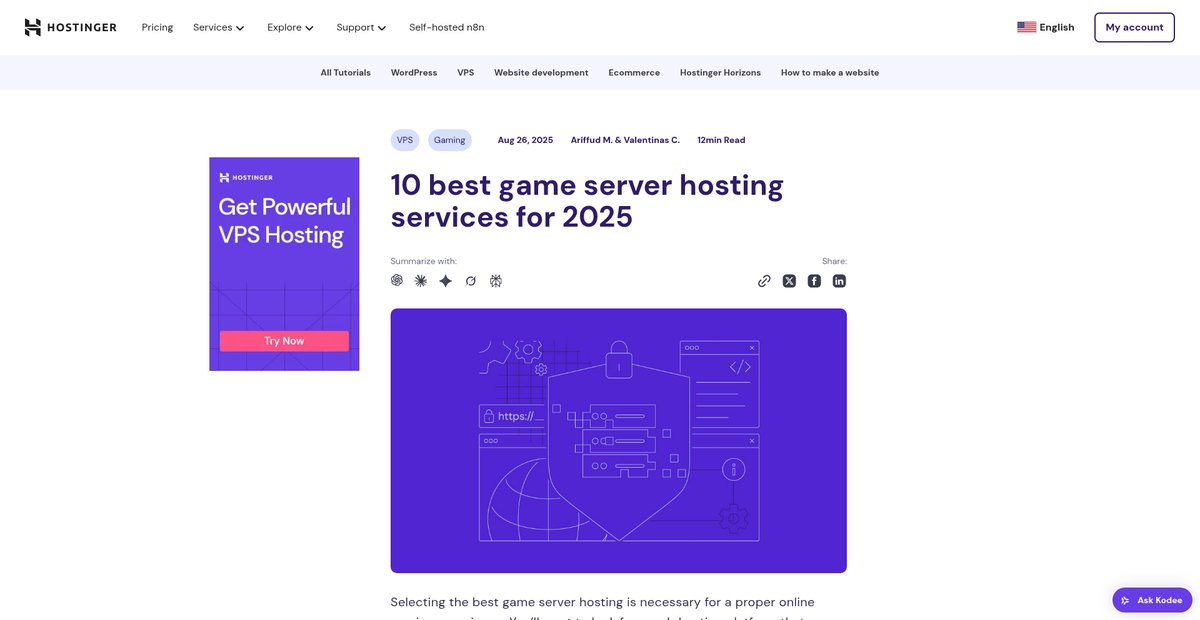Click the Hostinger logo in header
The image size is (1200, 620).
tap(70, 27)
